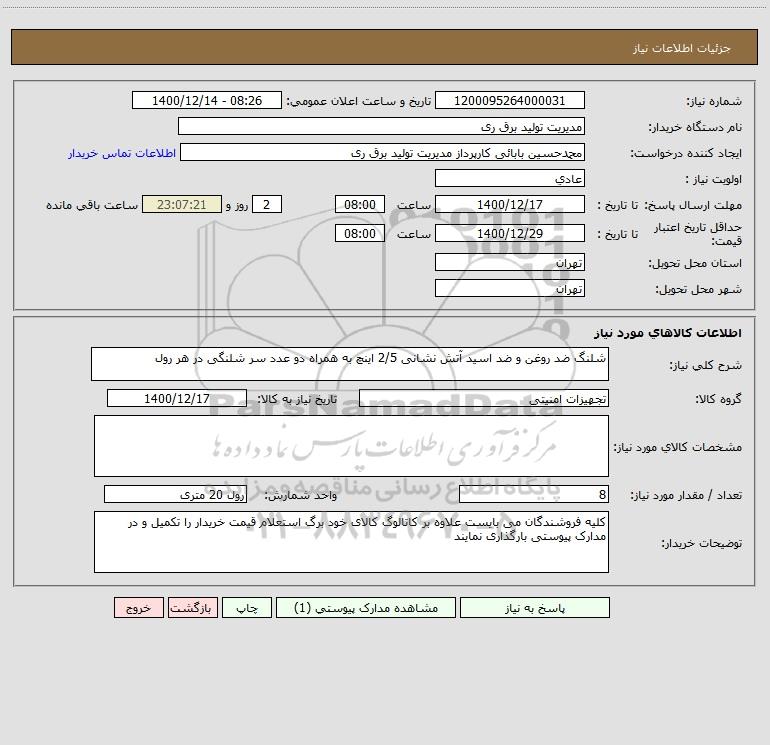Click the ایجاد کننده درخواست field

(x=383, y=152)
